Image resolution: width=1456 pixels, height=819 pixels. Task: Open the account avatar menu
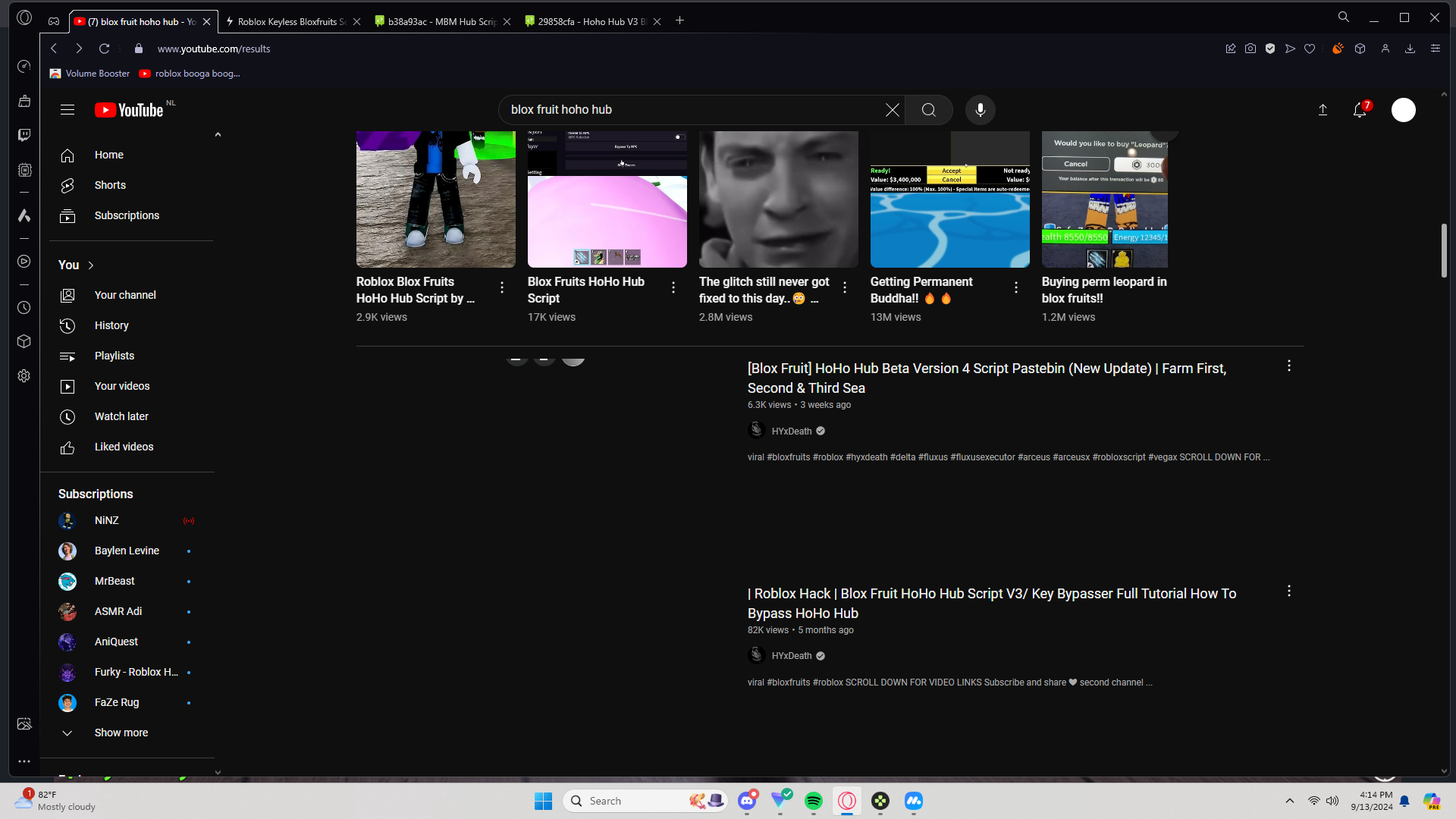[x=1404, y=110]
